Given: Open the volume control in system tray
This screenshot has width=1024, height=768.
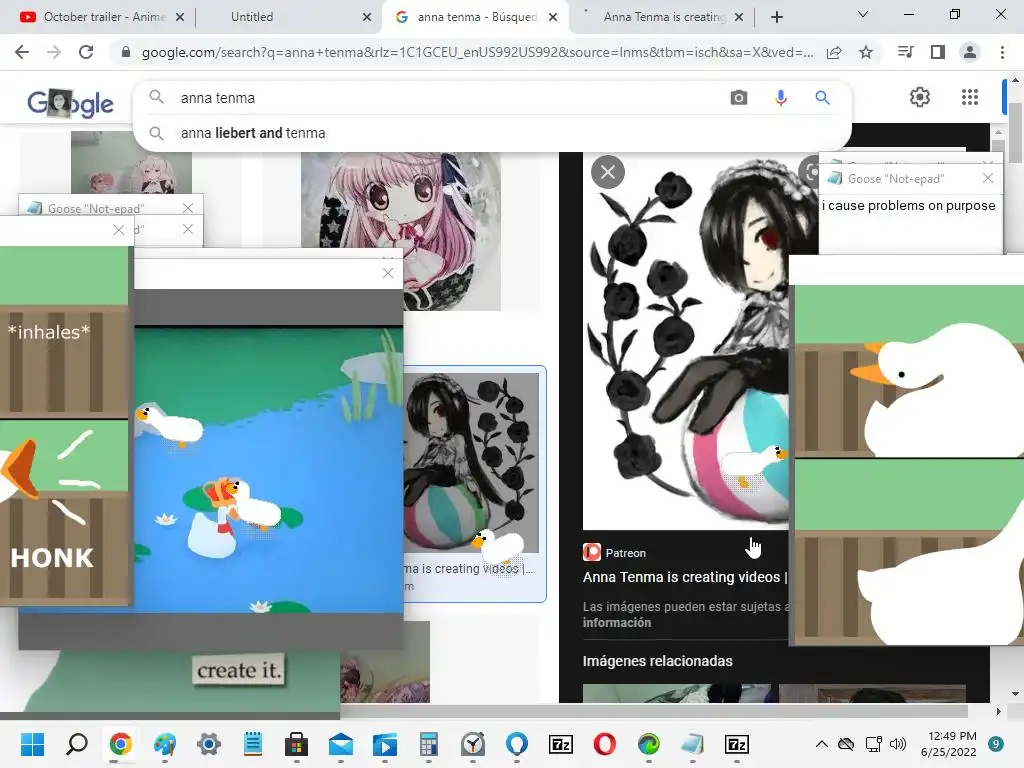Looking at the screenshot, I should [898, 744].
